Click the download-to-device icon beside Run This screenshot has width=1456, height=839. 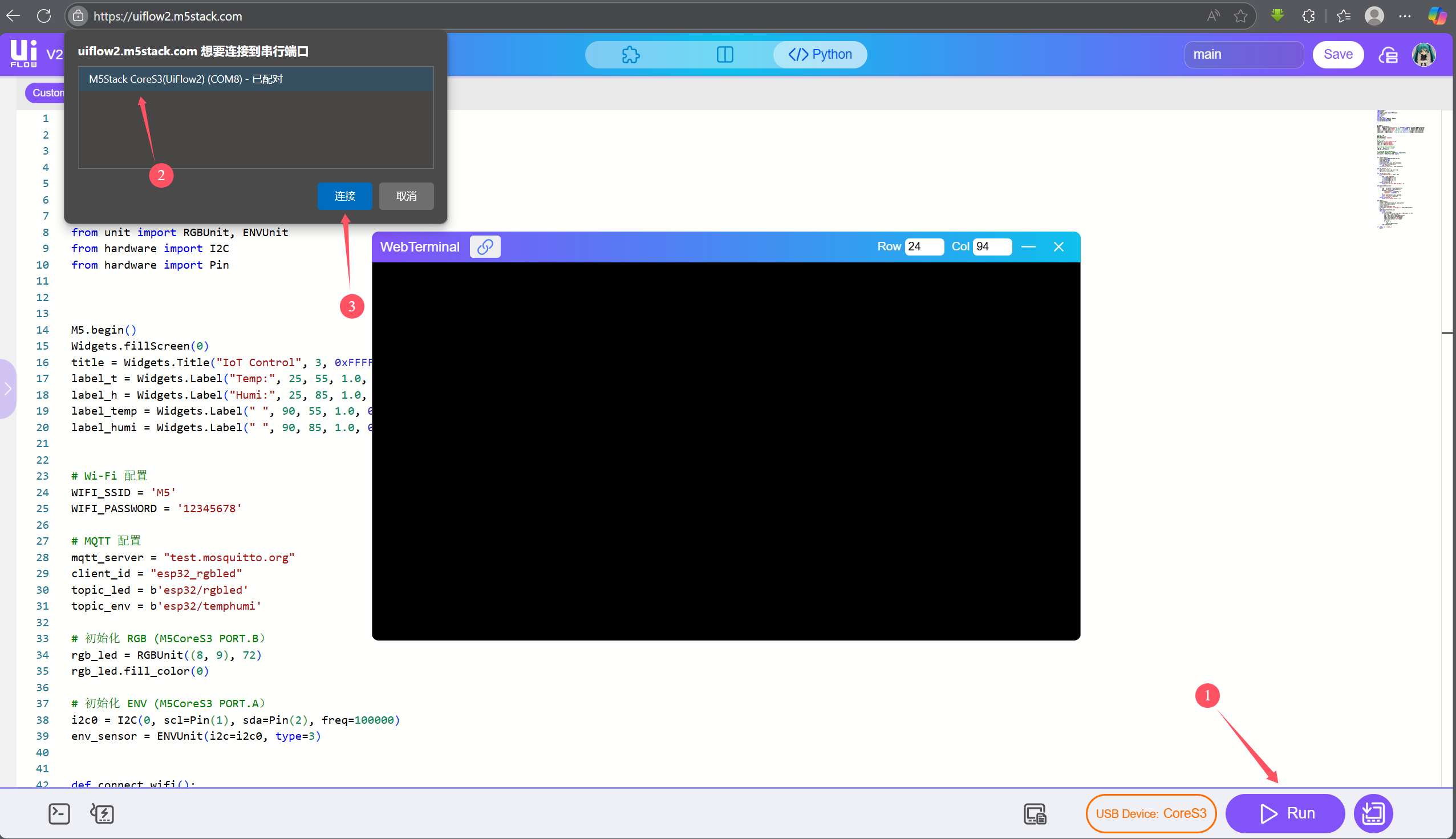(x=1373, y=813)
